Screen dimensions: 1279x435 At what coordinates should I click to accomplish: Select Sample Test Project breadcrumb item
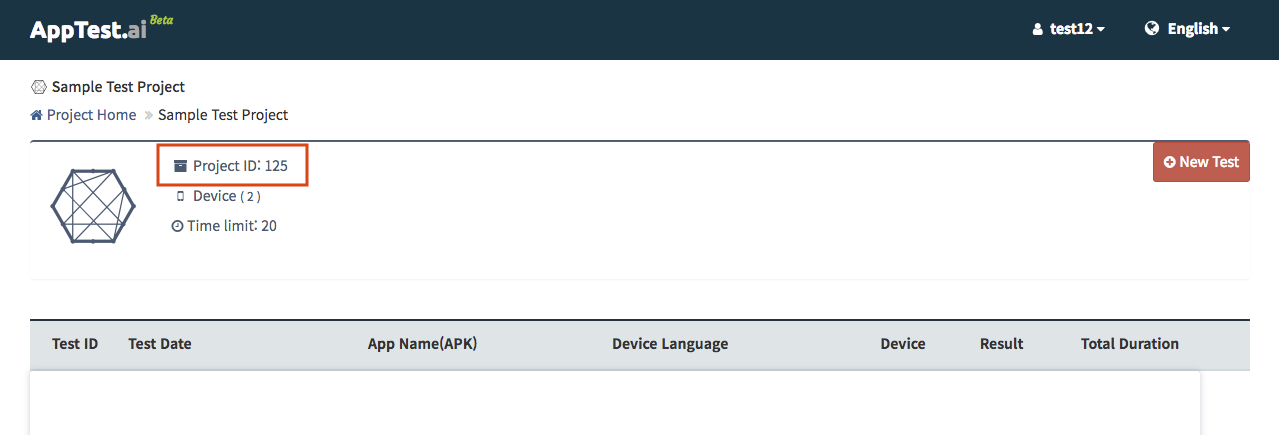[223, 115]
